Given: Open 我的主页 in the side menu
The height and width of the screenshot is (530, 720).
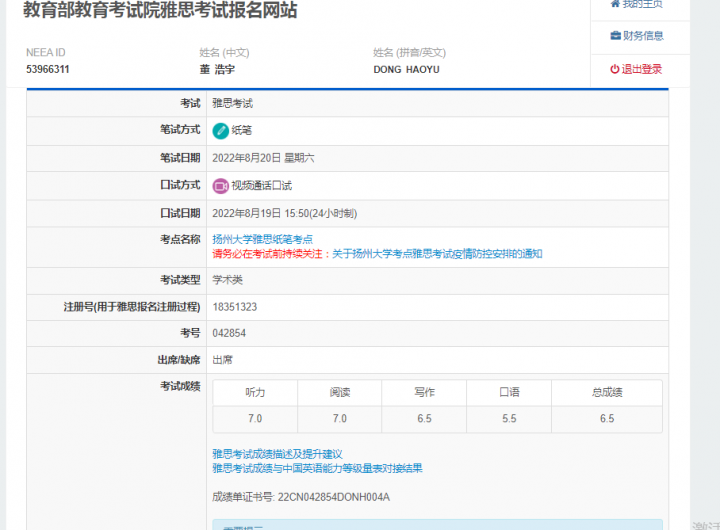Looking at the screenshot, I should coord(642,4).
